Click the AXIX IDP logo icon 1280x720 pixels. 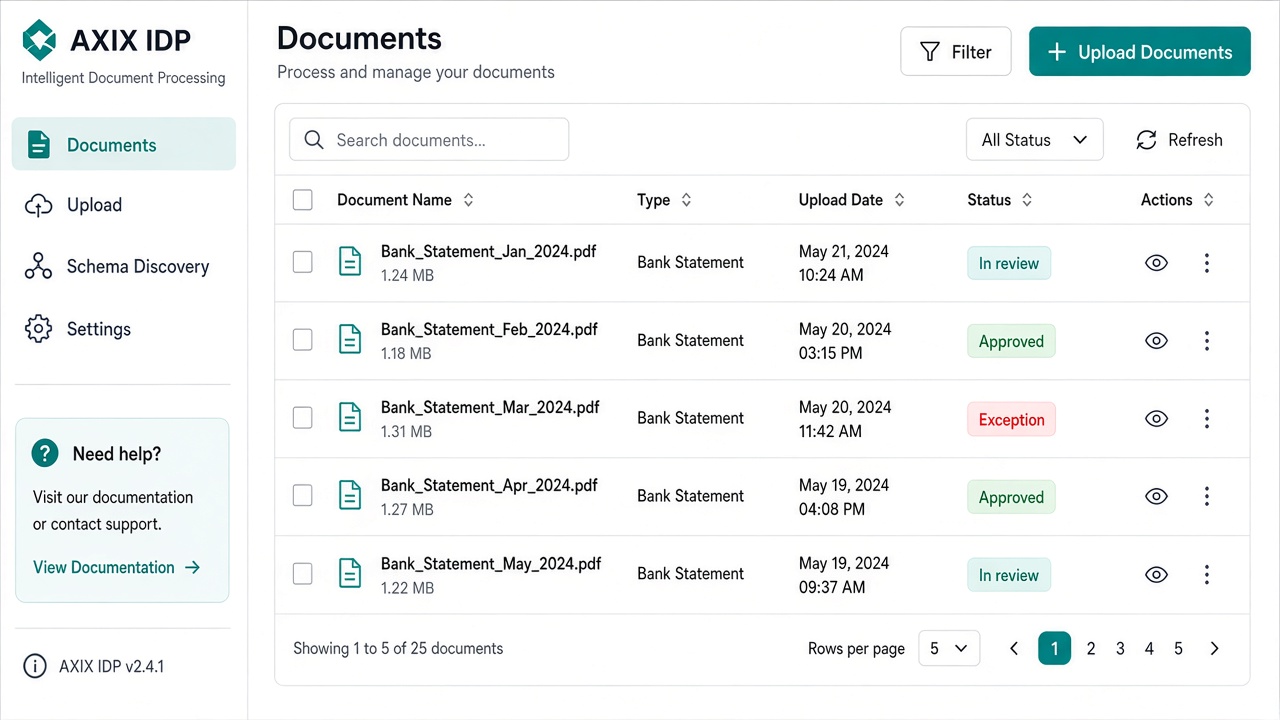(x=40, y=40)
